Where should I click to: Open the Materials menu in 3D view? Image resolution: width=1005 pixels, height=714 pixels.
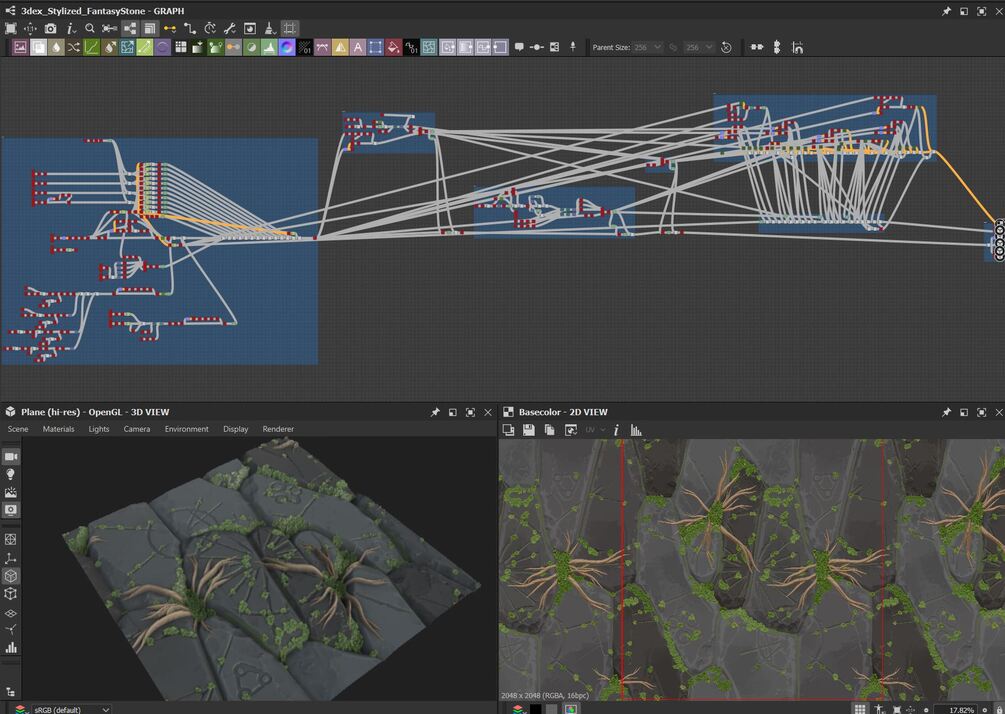pyautogui.click(x=58, y=429)
